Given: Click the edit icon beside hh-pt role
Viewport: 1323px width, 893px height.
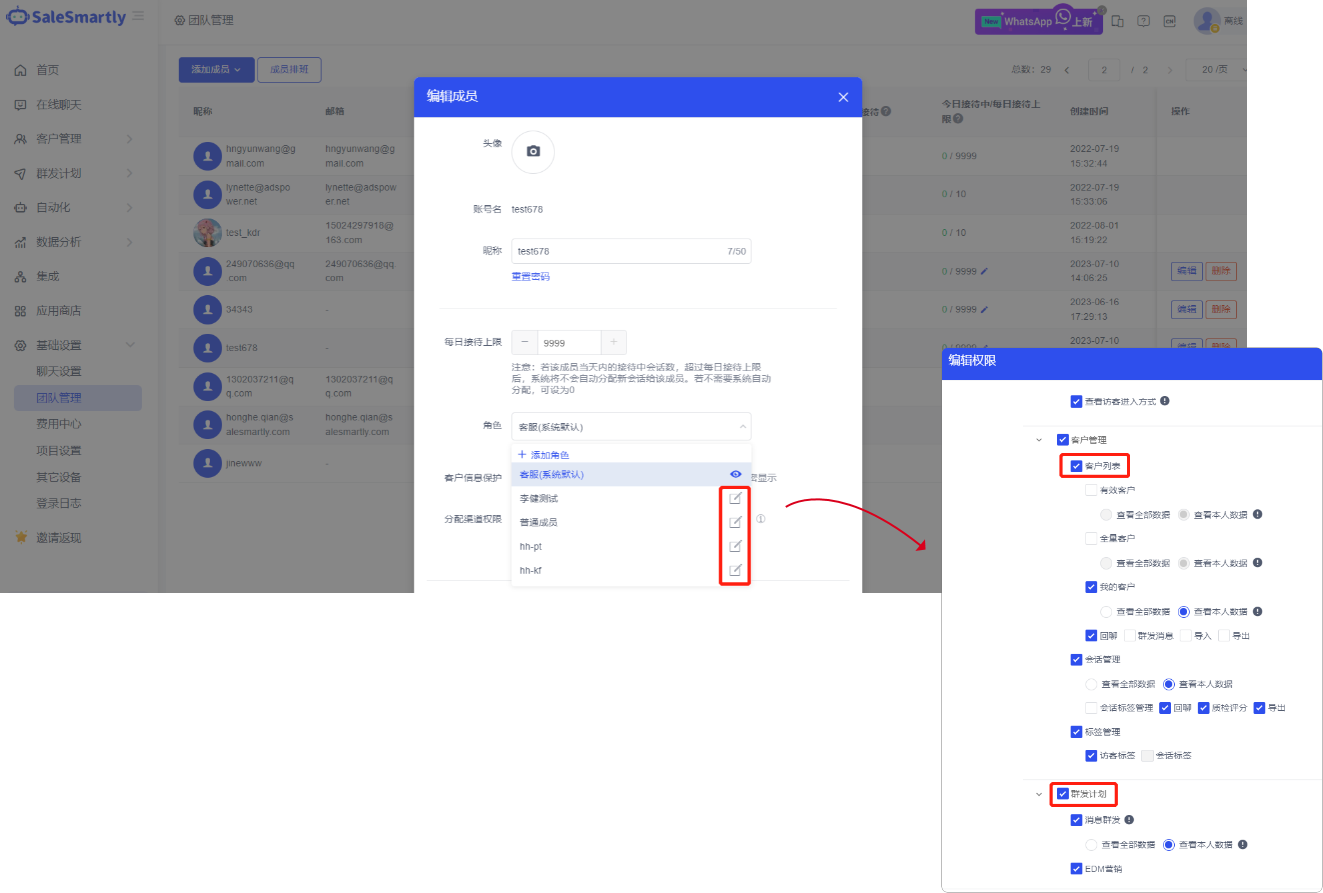Looking at the screenshot, I should 735,546.
